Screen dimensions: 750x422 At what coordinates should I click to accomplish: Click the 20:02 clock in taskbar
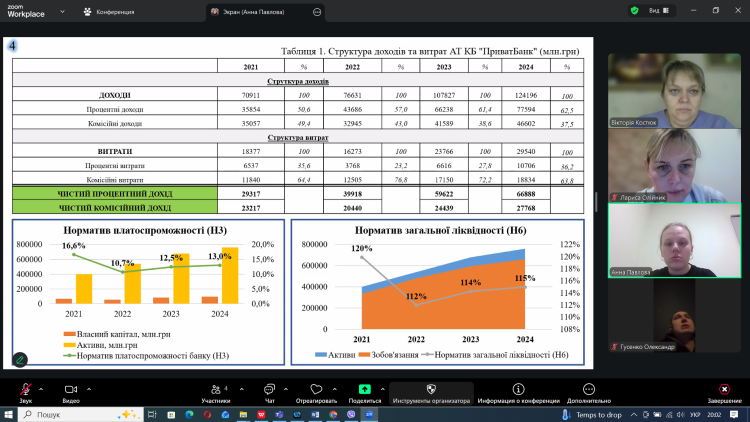pos(714,415)
